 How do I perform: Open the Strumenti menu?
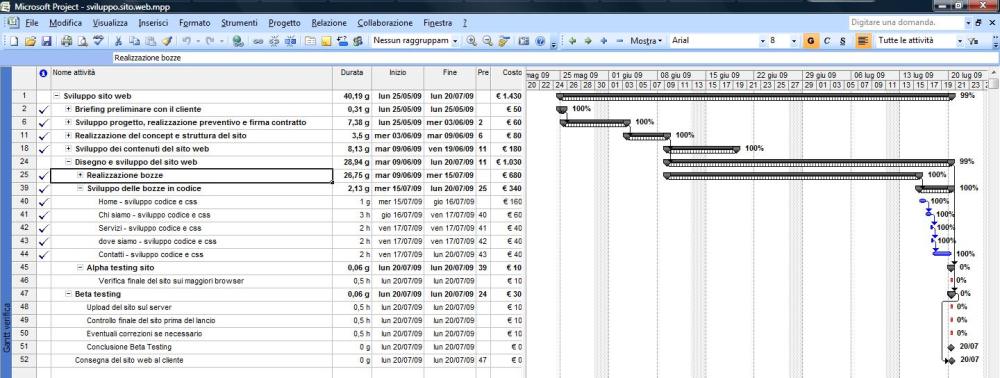pos(239,23)
